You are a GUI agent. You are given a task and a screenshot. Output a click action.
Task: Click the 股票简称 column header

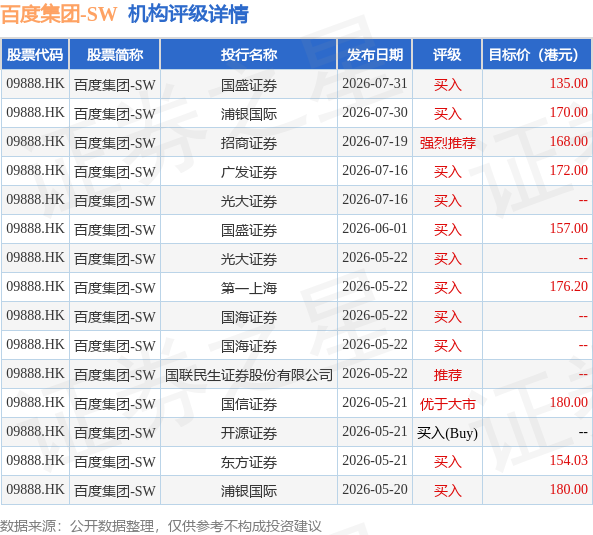pos(115,54)
